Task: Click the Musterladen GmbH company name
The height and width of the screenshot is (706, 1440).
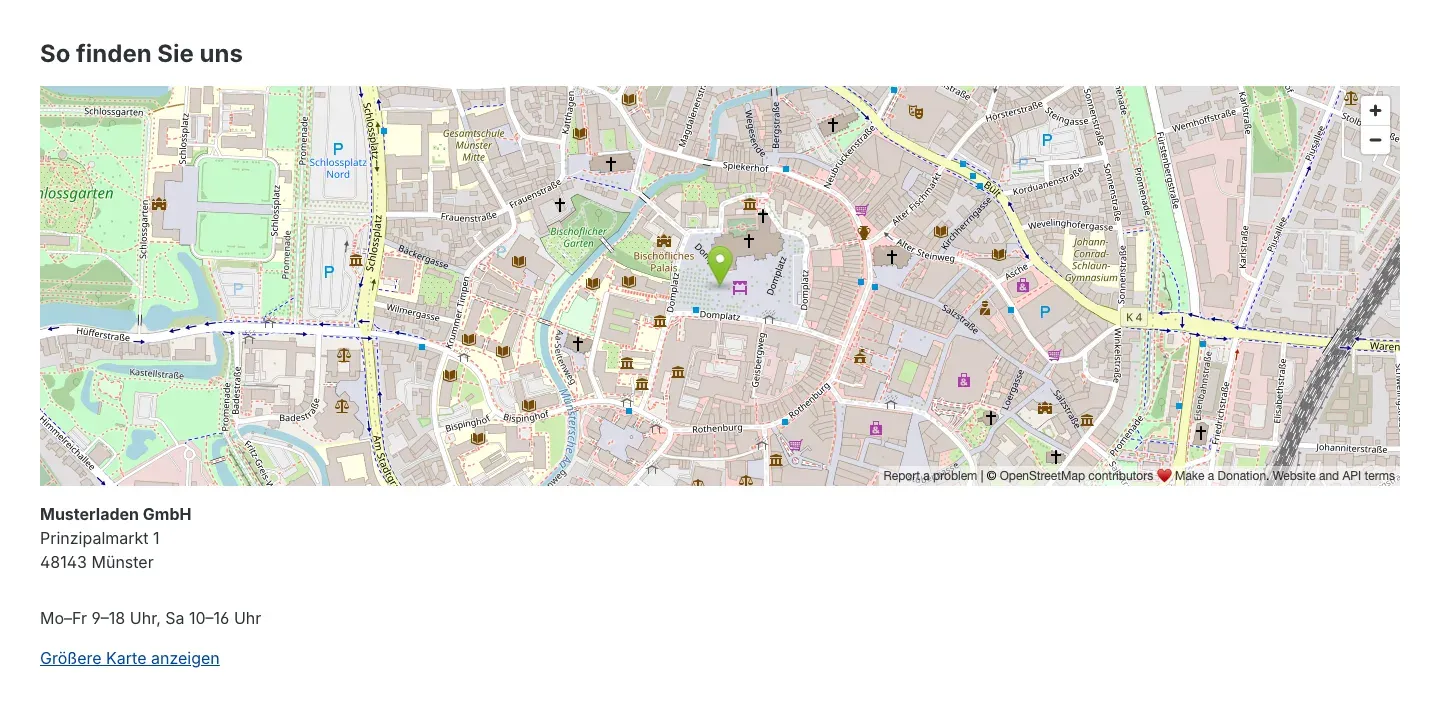Action: tap(115, 514)
